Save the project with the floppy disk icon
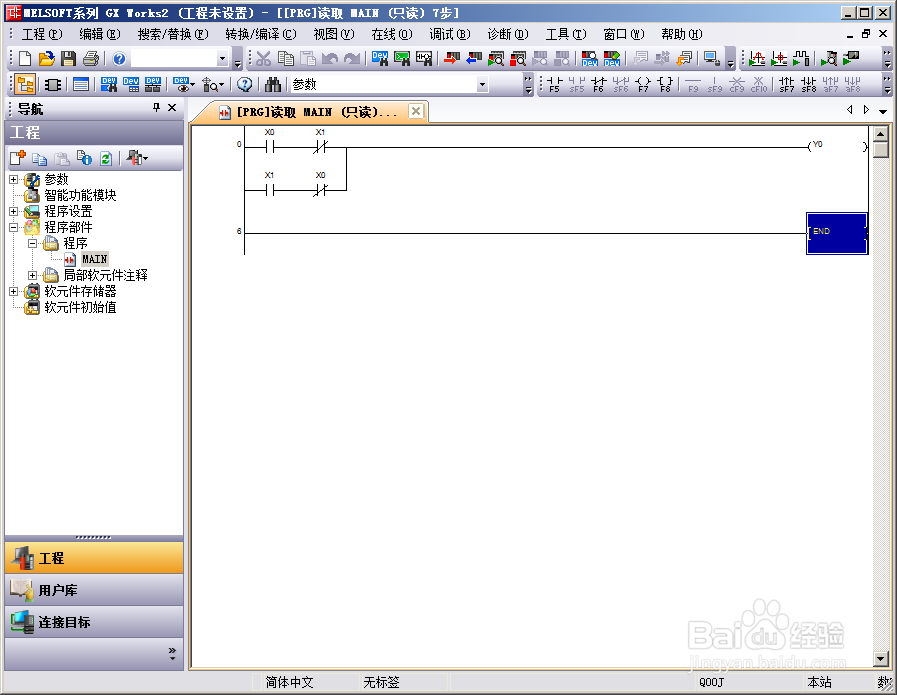 69,58
